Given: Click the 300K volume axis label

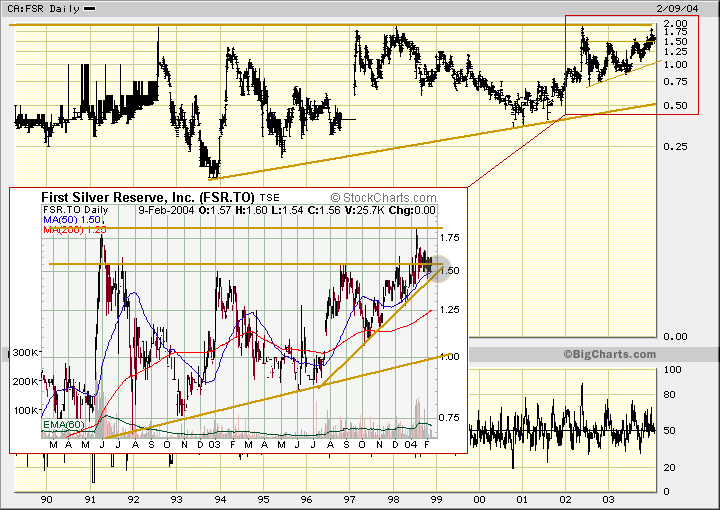Looking at the screenshot, I should pyautogui.click(x=25, y=353).
